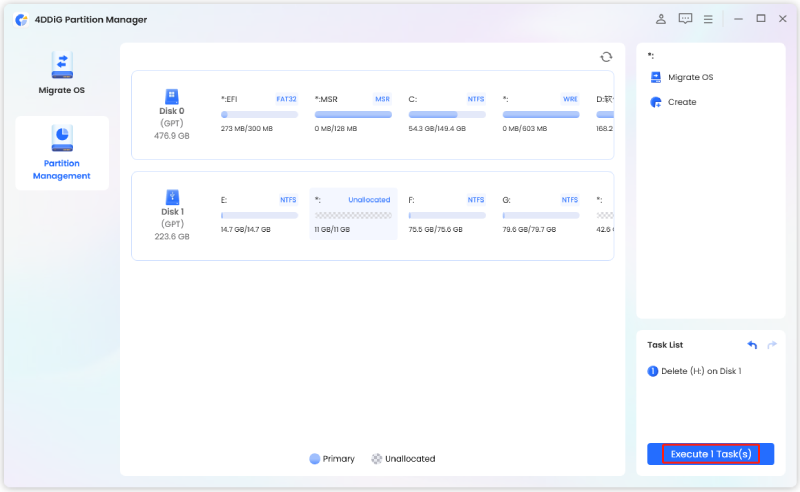The height and width of the screenshot is (492, 800).
Task: Click the 54.3 GB/149.4 GB size text
Action: point(437,129)
